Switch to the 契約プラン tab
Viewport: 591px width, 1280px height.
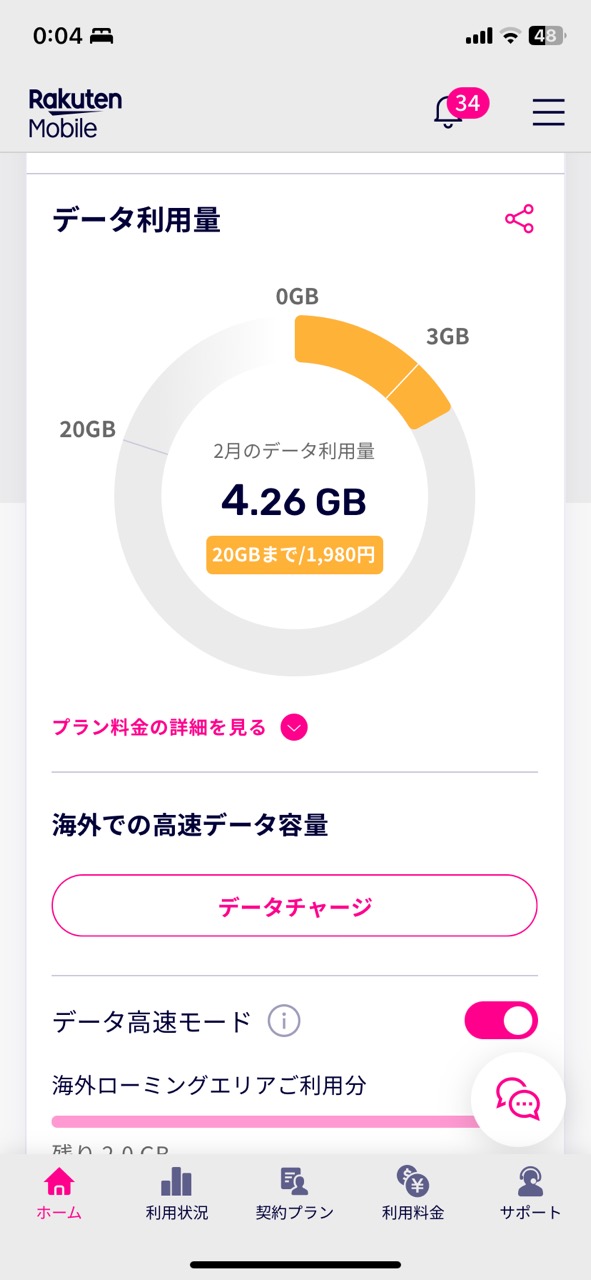pyautogui.click(x=294, y=1194)
